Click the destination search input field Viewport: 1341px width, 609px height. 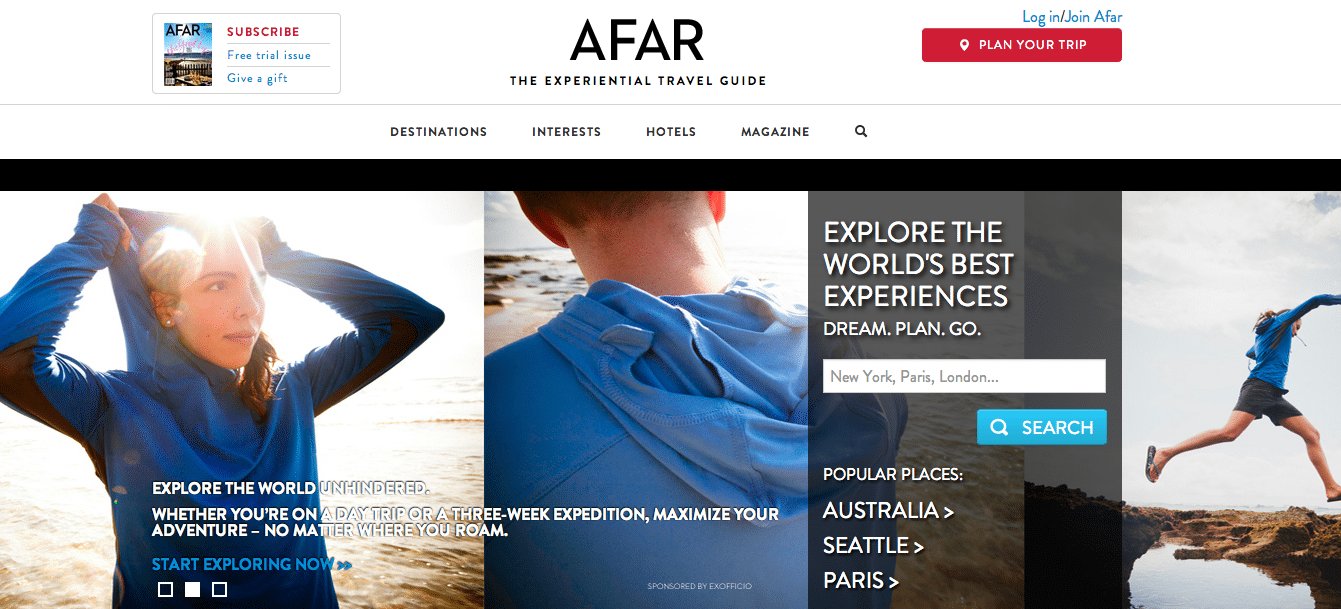click(x=964, y=376)
